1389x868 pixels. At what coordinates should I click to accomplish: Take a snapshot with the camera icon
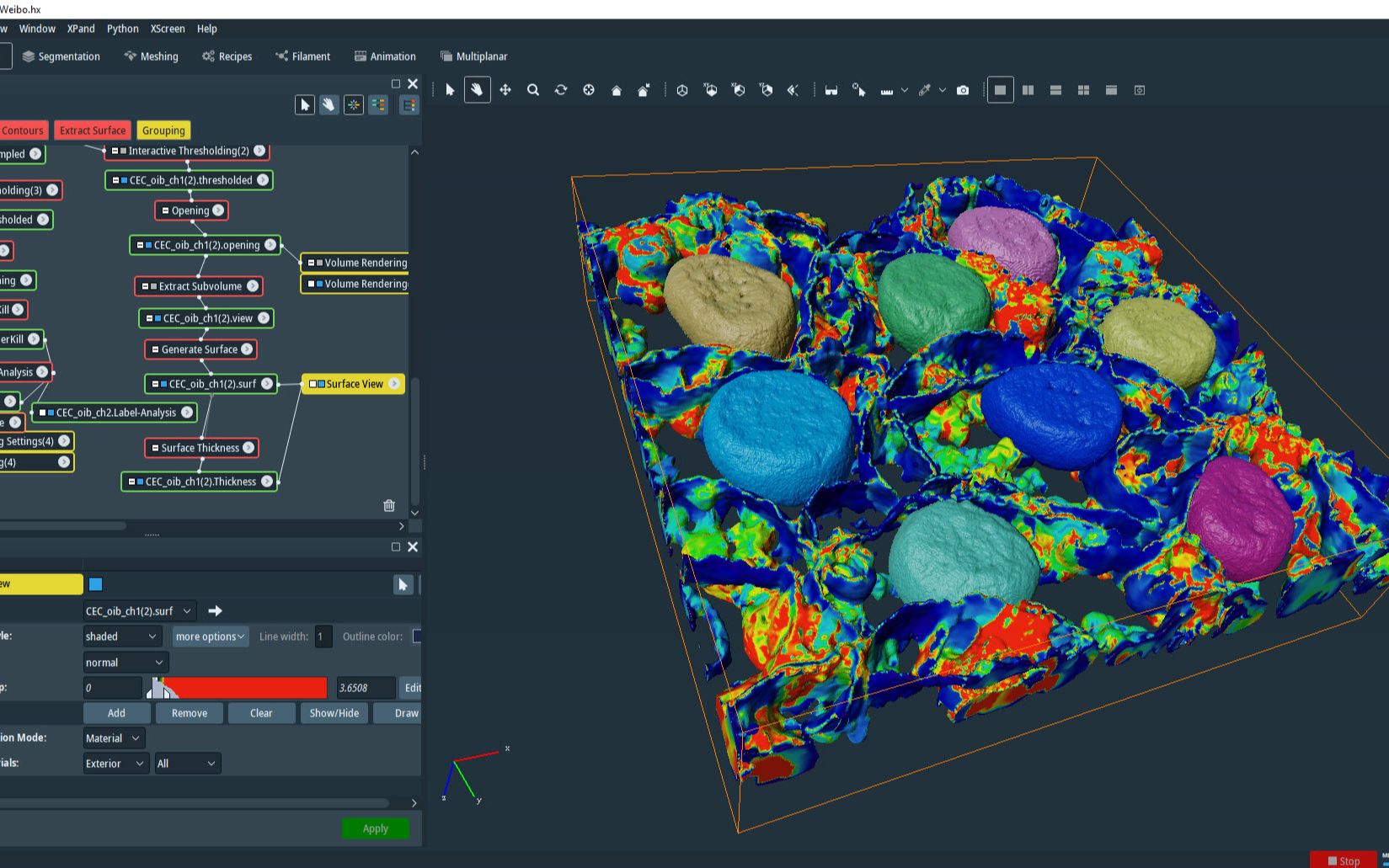pos(963,90)
